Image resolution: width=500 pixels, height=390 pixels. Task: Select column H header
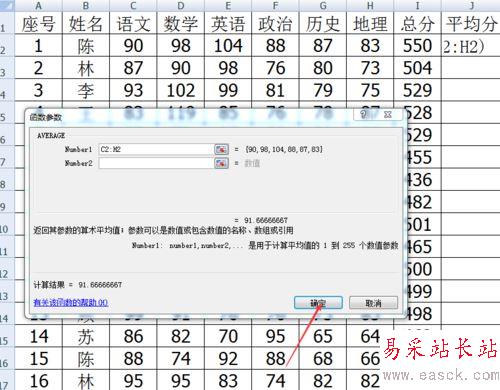pos(370,6)
